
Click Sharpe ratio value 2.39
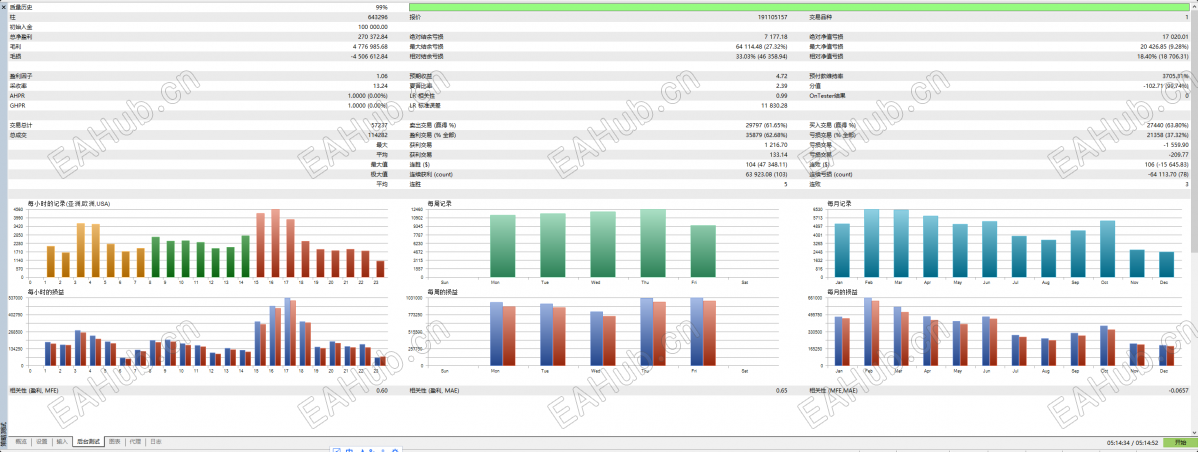pos(782,86)
